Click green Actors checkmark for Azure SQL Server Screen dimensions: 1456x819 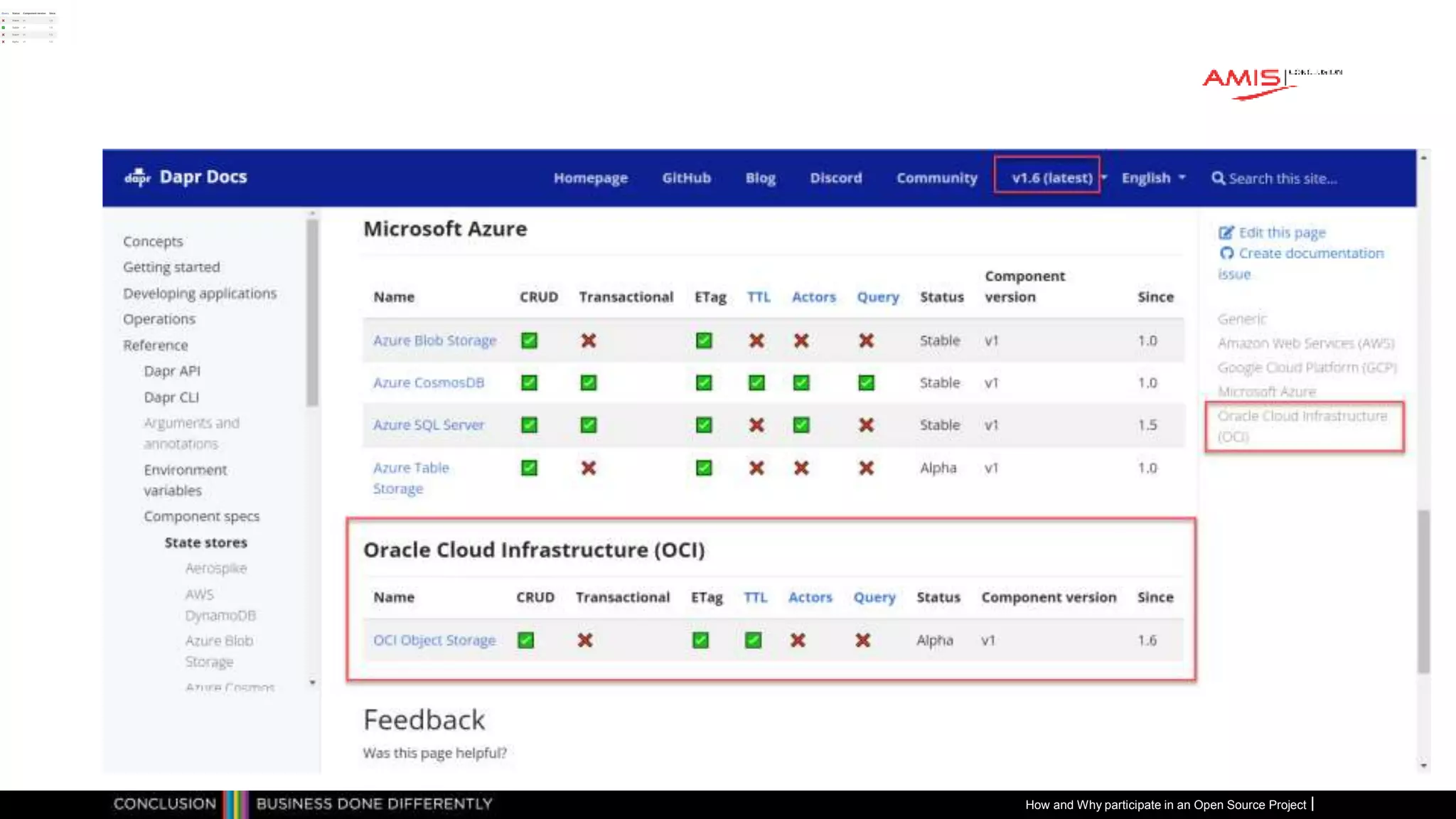pos(801,425)
